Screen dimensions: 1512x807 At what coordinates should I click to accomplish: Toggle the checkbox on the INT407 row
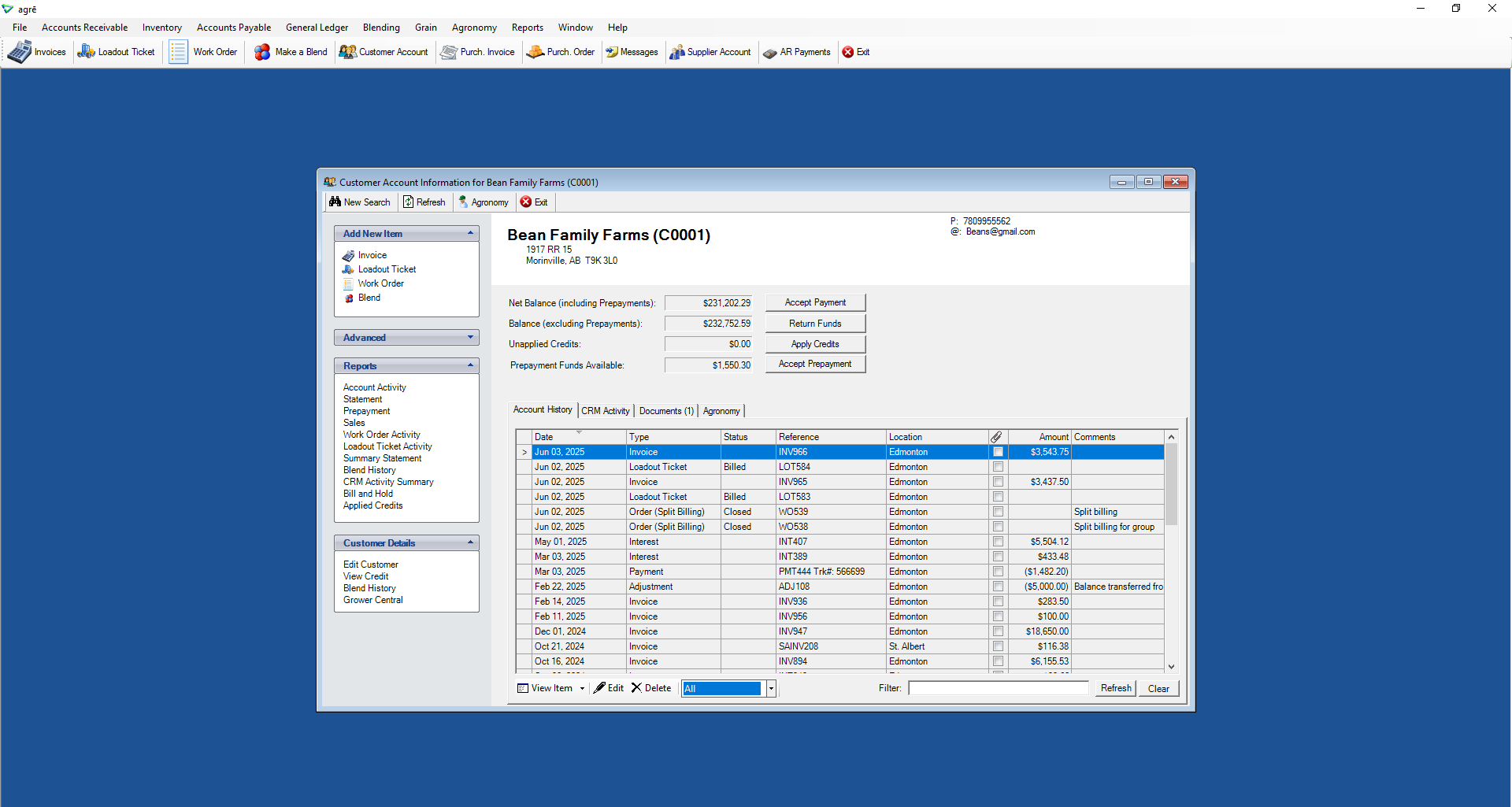click(998, 542)
